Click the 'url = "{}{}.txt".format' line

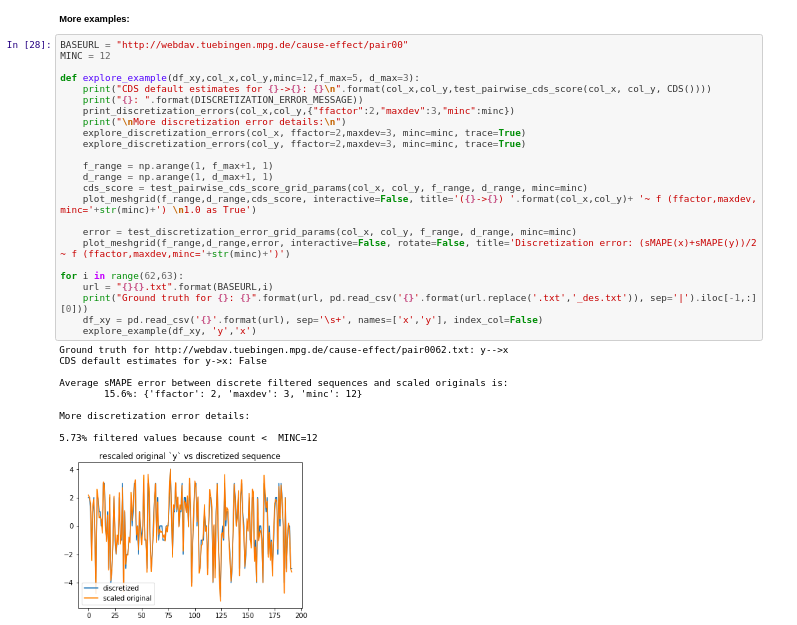[178, 287]
